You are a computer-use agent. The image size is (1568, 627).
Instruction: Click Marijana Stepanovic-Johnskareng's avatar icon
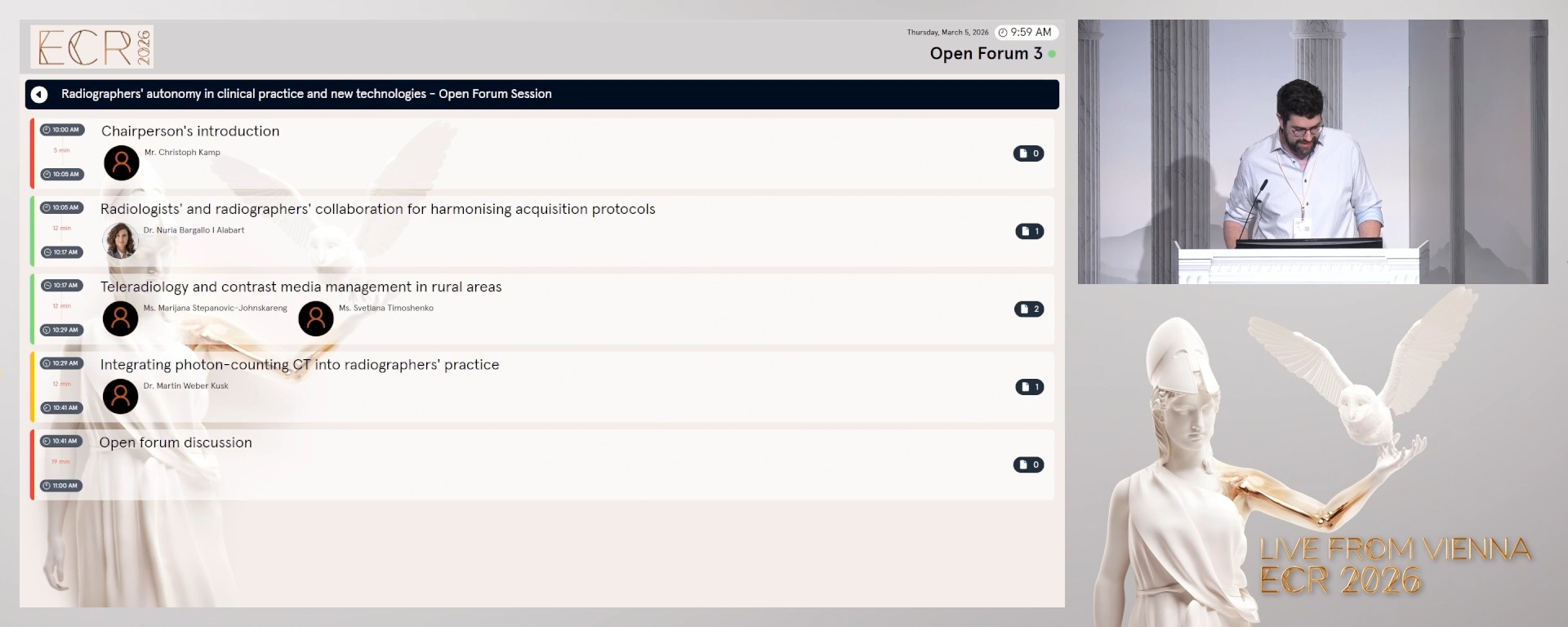pyautogui.click(x=121, y=318)
